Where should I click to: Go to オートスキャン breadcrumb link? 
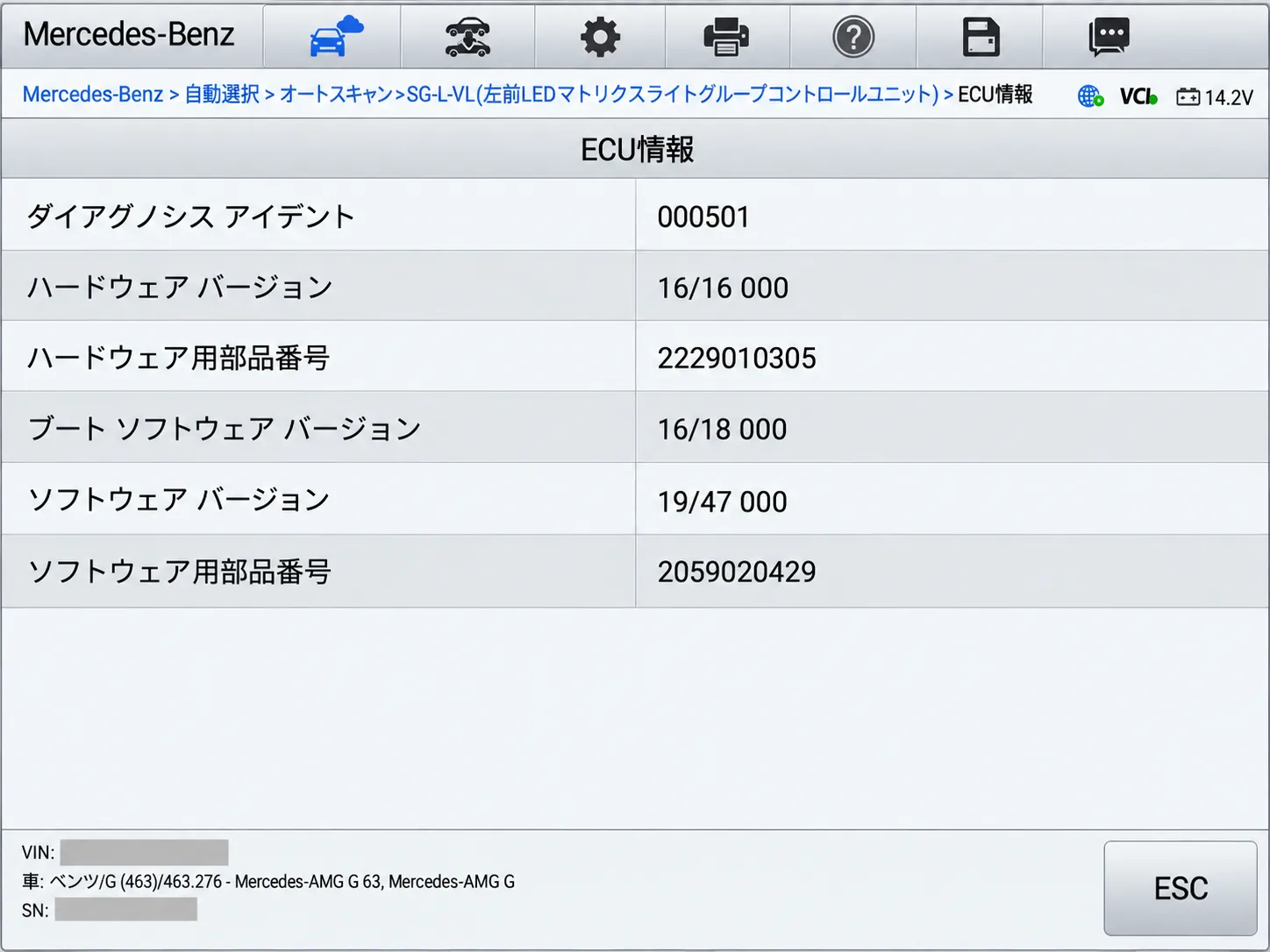click(336, 95)
